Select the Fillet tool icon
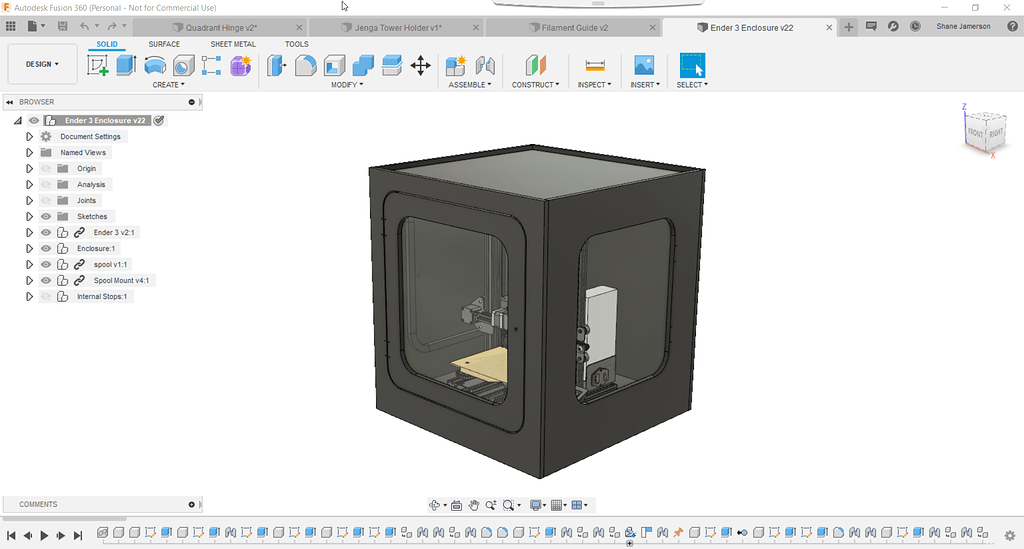Image resolution: width=1024 pixels, height=549 pixels. pos(305,66)
